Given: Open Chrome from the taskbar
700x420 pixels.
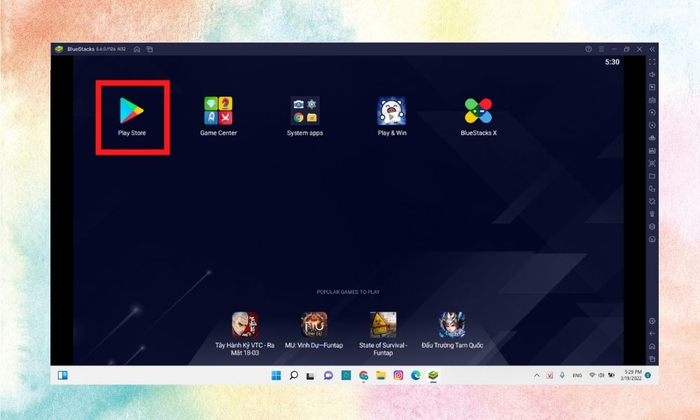Looking at the screenshot, I should point(363,375).
